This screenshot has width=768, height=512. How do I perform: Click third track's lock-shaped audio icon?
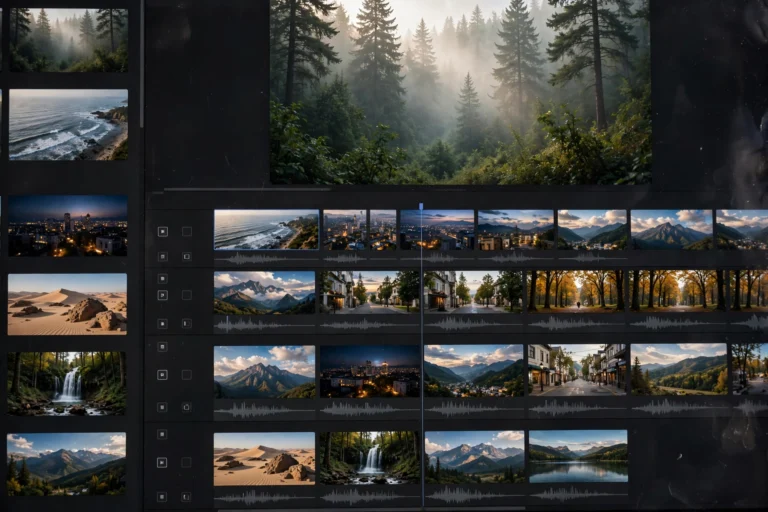[x=187, y=407]
